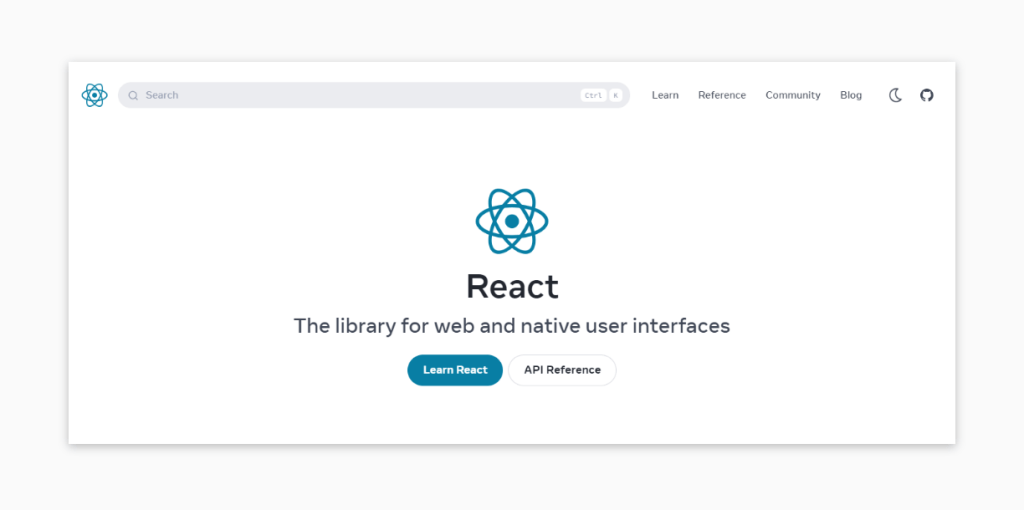This screenshot has width=1024, height=510.
Task: Open the Blog nav link
Action: click(851, 95)
